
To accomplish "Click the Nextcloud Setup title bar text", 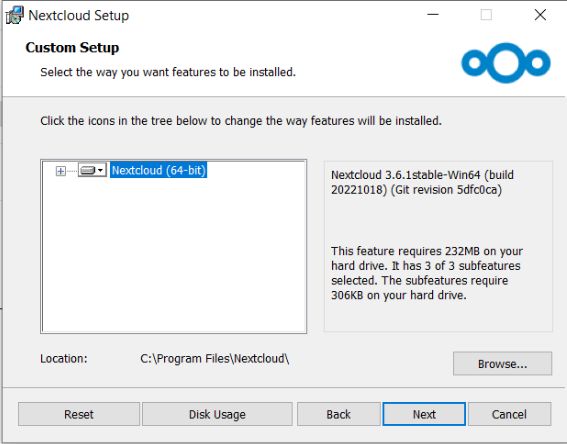I will pos(78,16).
